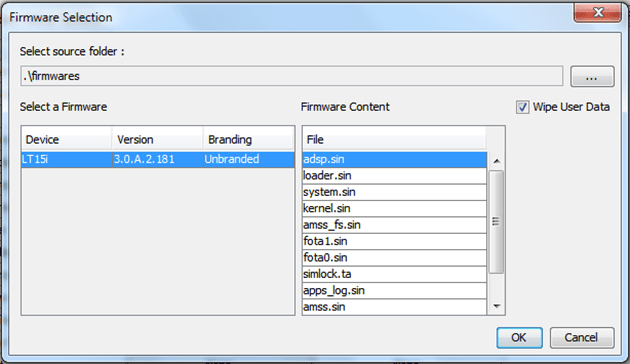Close the Firmware Selection window

[597, 12]
